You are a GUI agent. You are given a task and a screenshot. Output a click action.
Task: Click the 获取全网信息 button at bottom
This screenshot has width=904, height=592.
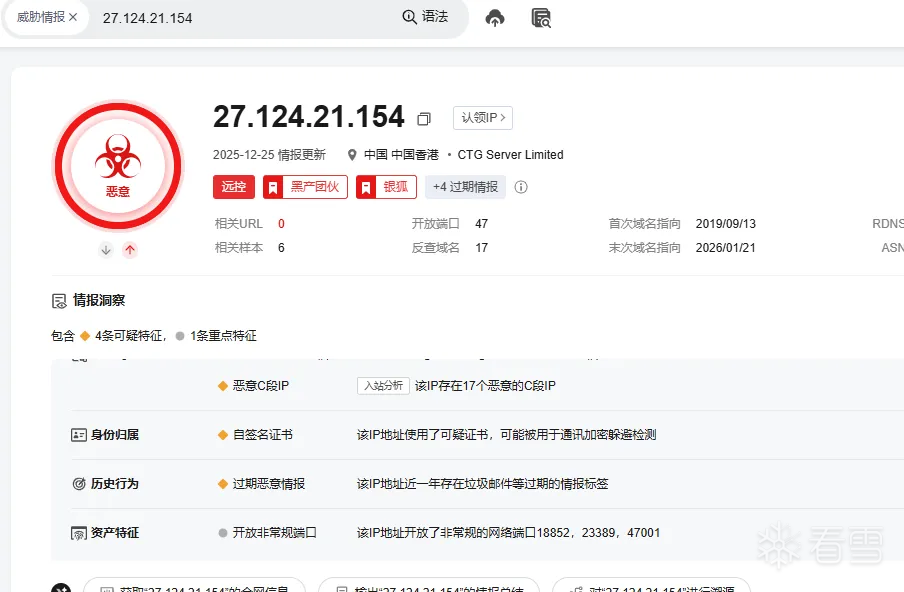194,588
